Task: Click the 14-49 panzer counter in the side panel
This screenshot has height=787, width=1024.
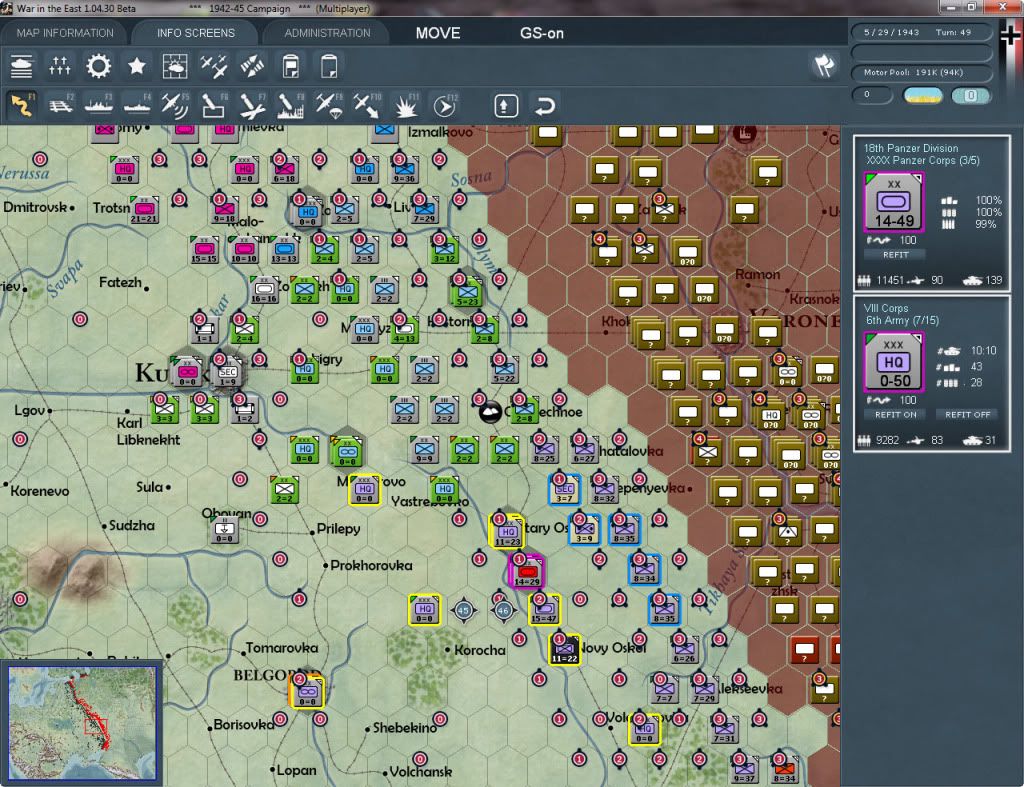Action: tap(894, 202)
